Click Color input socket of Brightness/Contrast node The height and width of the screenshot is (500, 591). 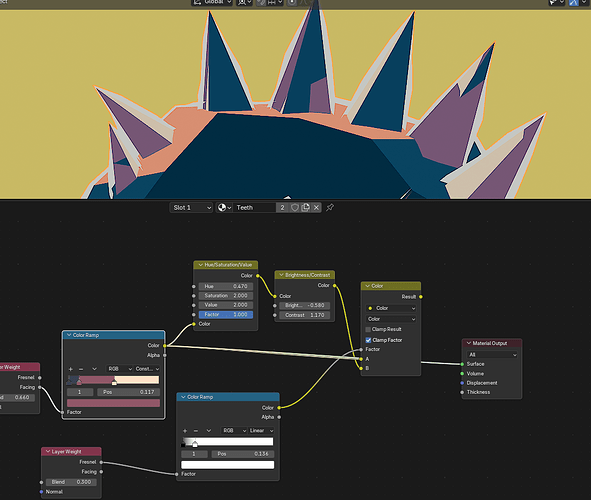[275, 296]
